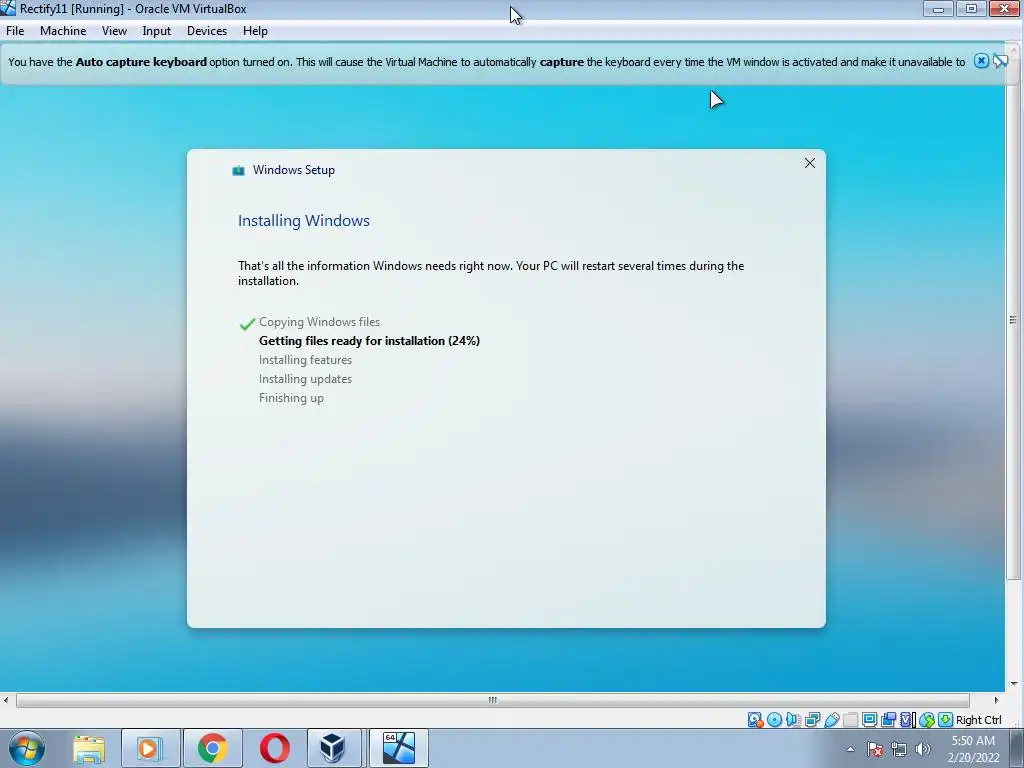Viewport: 1024px width, 768px height.
Task: Click the VM vertical scrollbar thumb
Action: pyautogui.click(x=1013, y=320)
